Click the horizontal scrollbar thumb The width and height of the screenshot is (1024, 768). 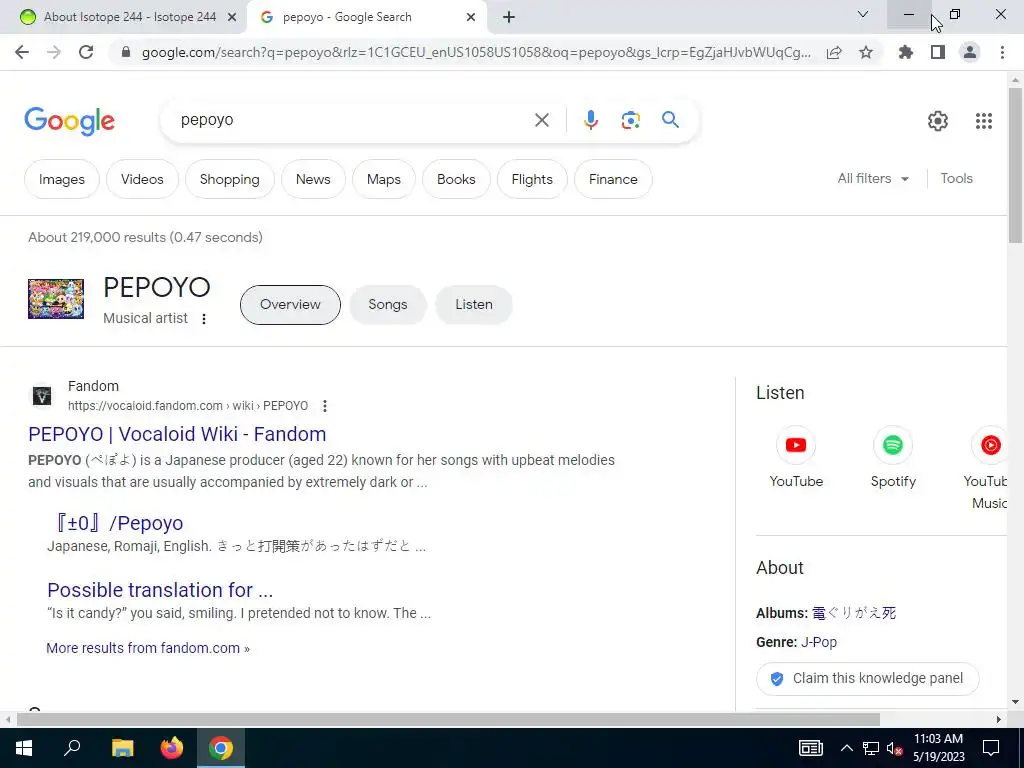448,720
